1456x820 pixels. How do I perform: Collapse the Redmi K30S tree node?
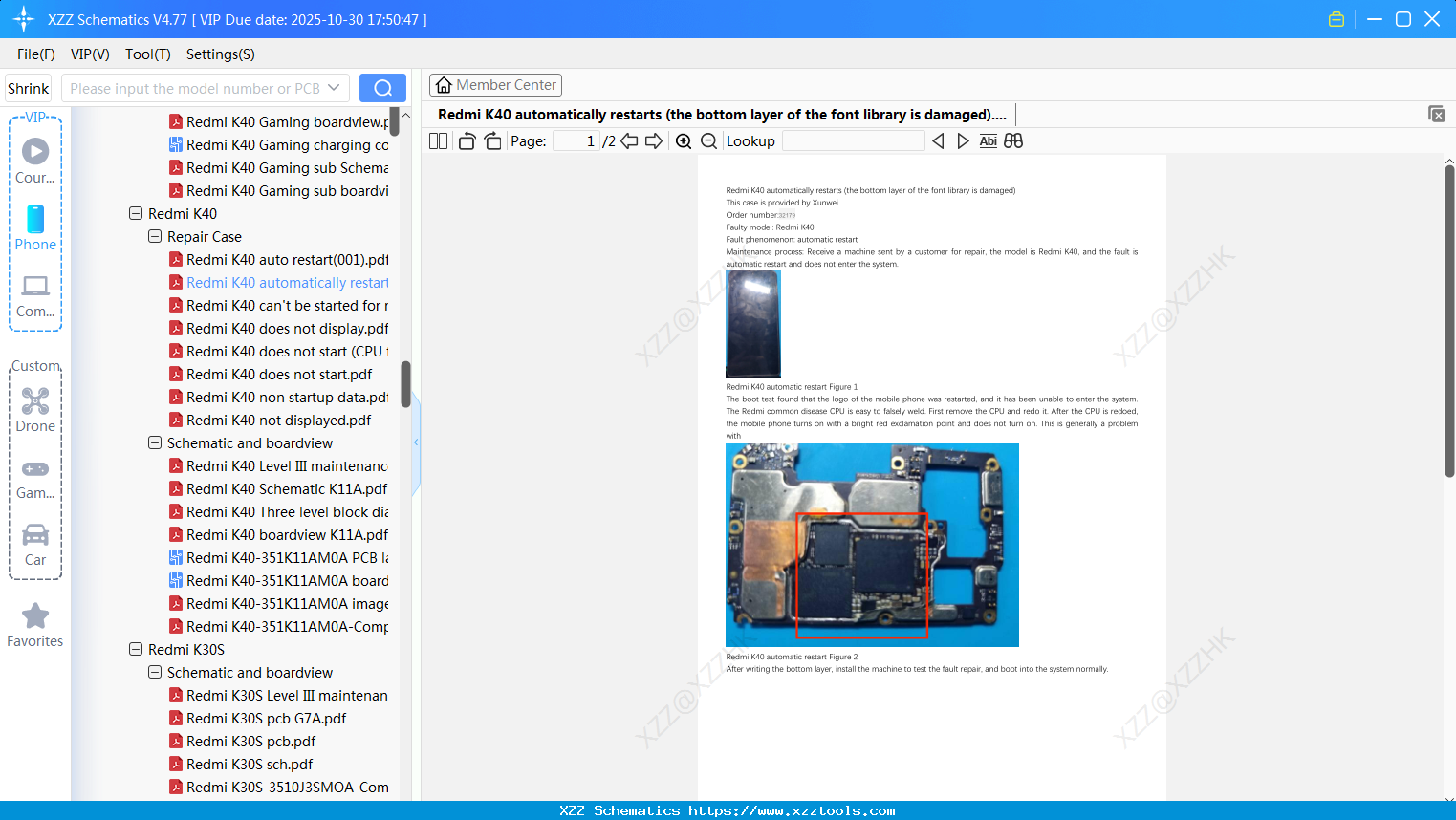coord(136,649)
